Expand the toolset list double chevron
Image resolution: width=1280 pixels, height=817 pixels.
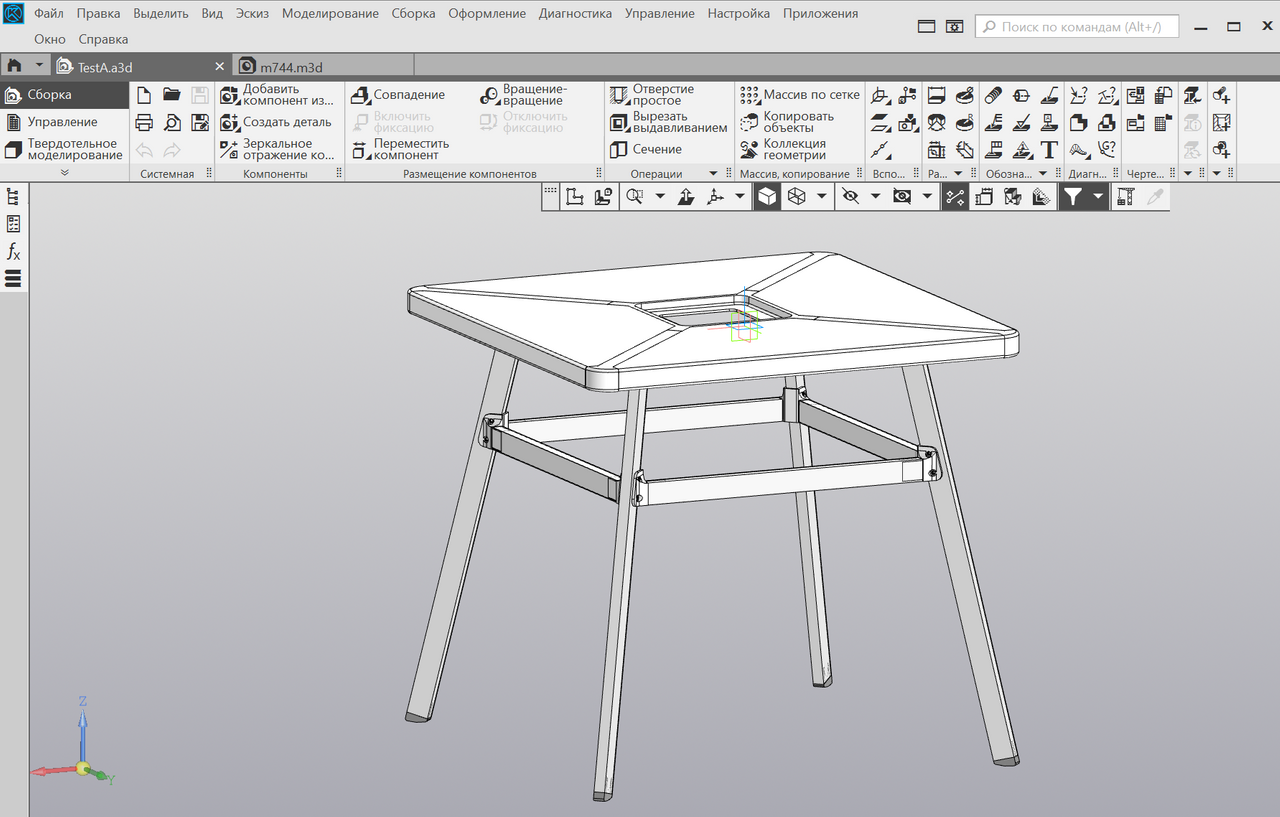(x=65, y=173)
